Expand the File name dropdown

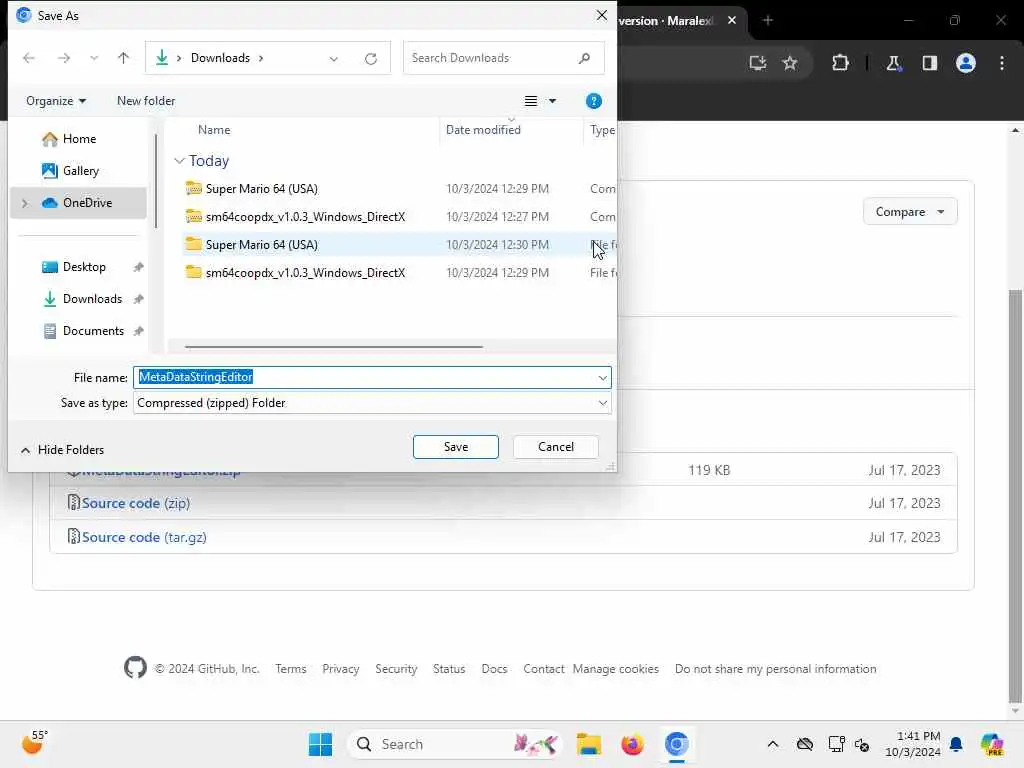pyautogui.click(x=602, y=377)
